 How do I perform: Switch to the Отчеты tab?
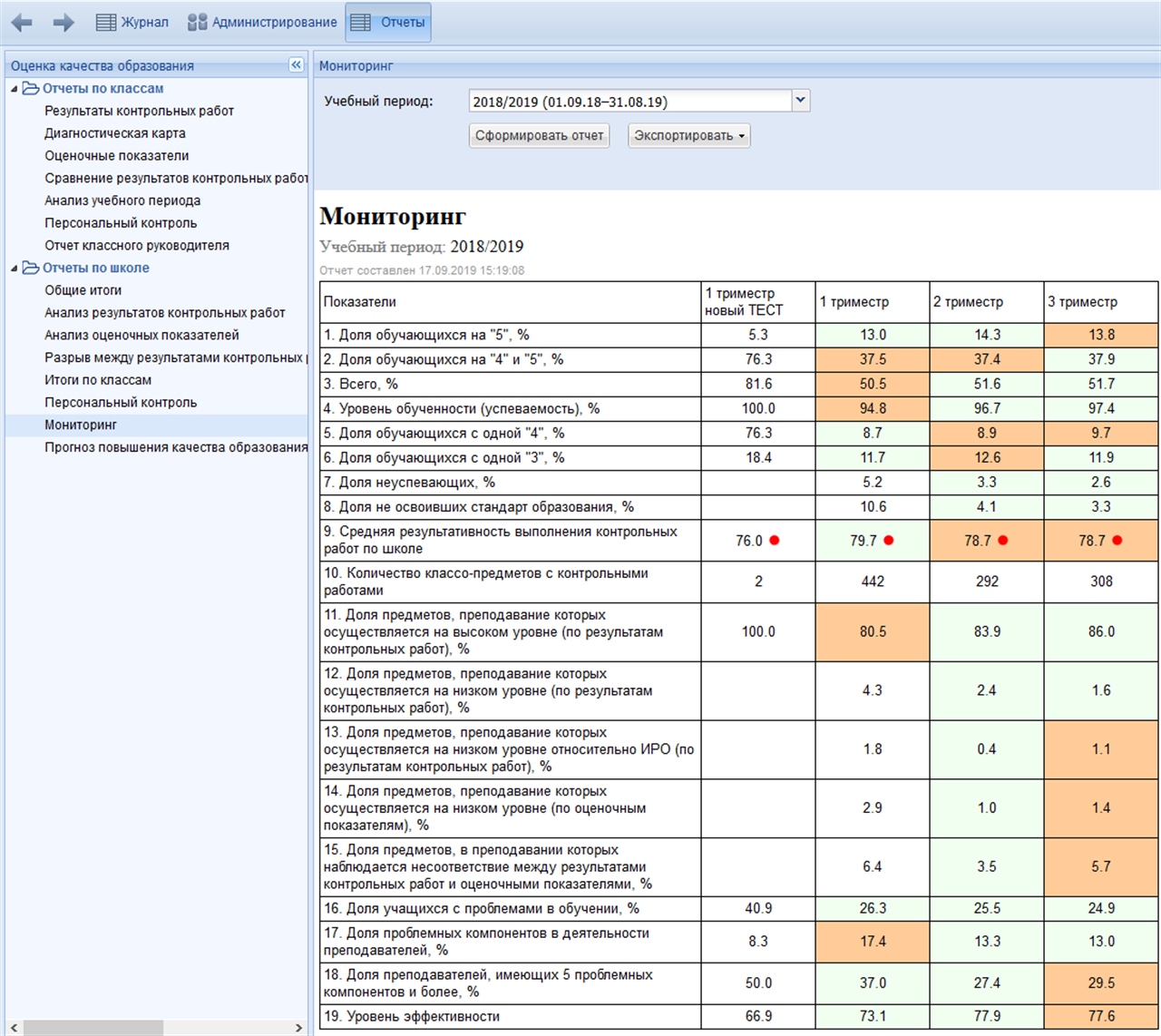pyautogui.click(x=388, y=23)
